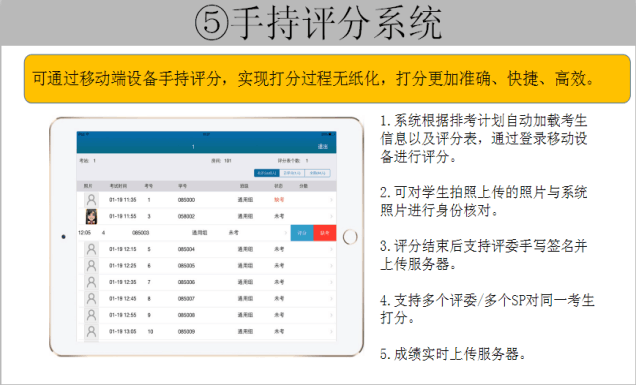Click the 状态 column header
This screenshot has height=385, width=636.
click(x=279, y=186)
